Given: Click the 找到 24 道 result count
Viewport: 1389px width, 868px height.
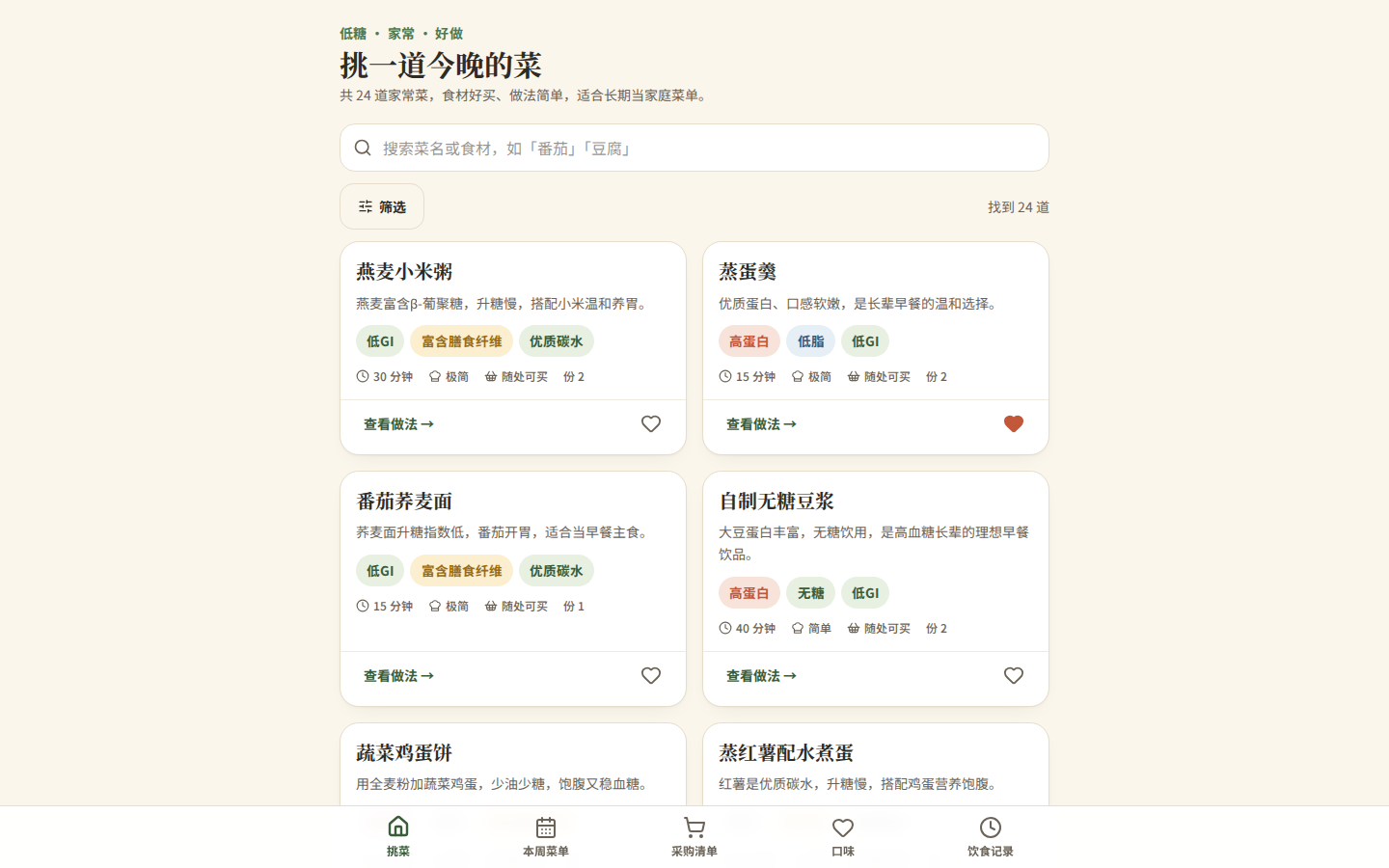Looking at the screenshot, I should pyautogui.click(x=1019, y=207).
